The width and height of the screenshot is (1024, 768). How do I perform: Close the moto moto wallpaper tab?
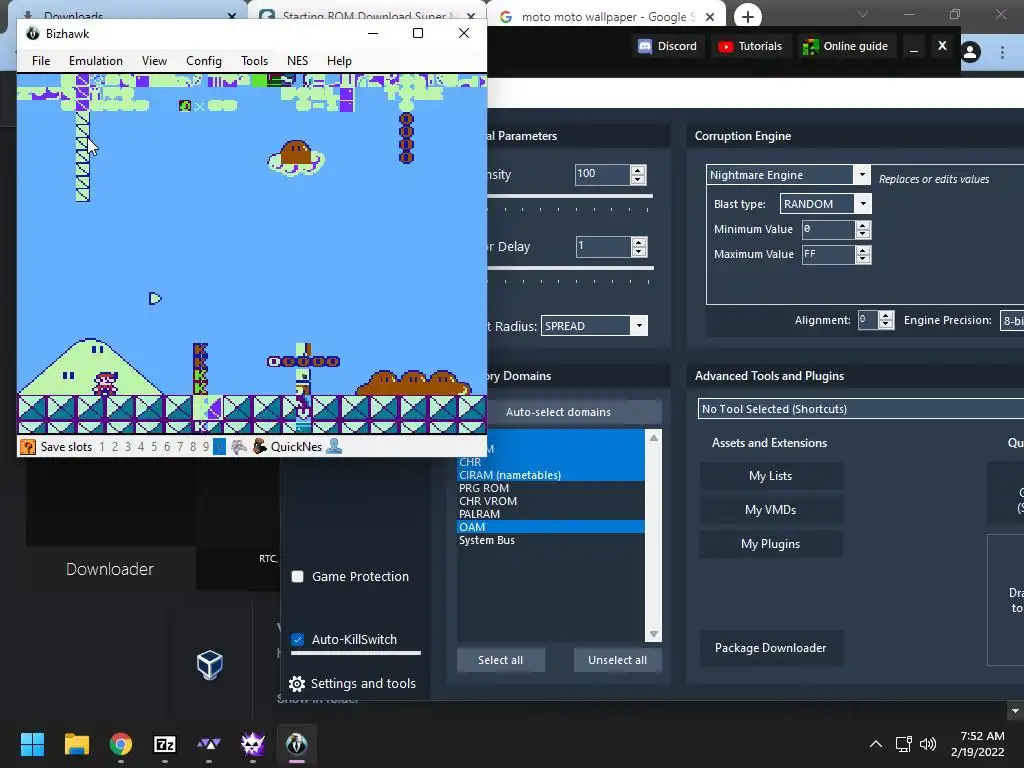coord(710,17)
